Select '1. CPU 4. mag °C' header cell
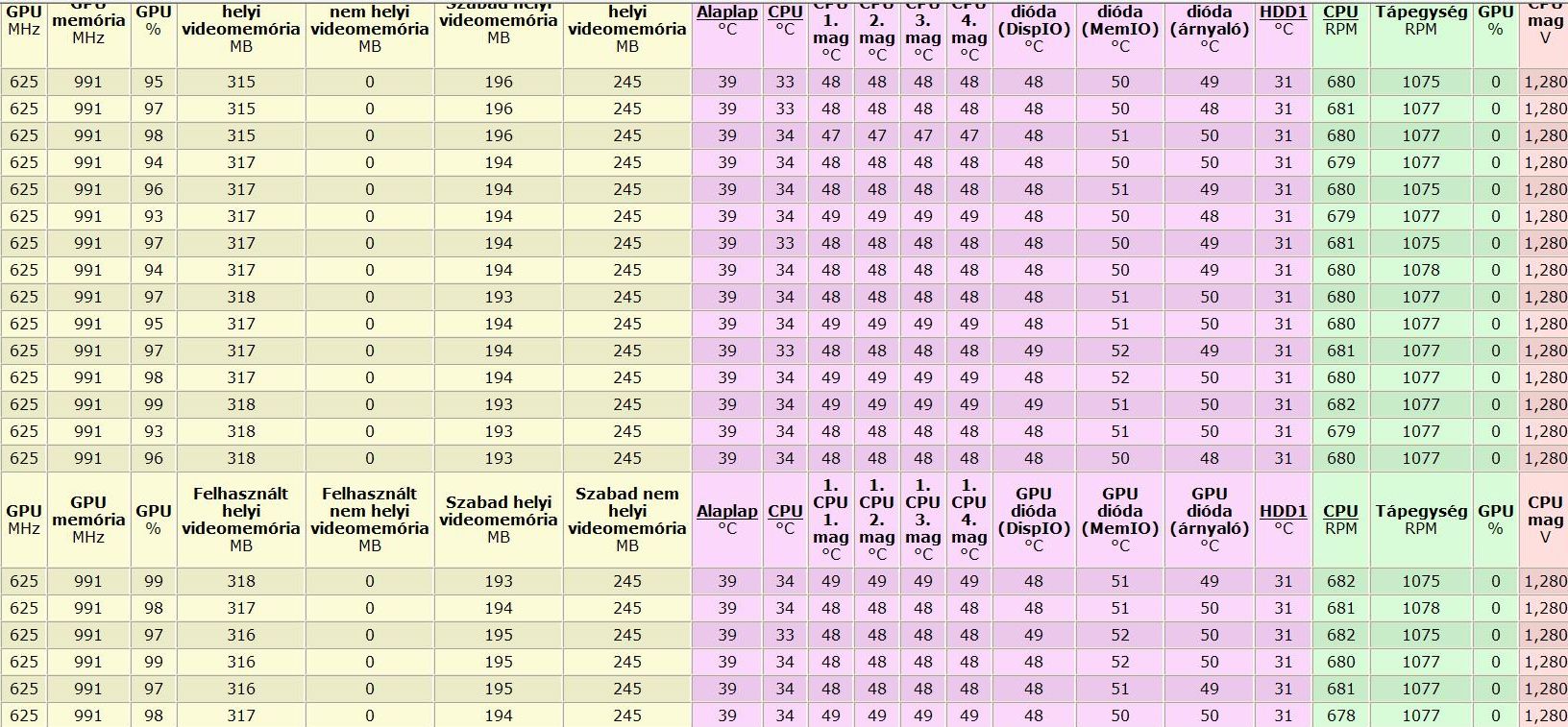This screenshot has width=1568, height=727. click(969, 520)
